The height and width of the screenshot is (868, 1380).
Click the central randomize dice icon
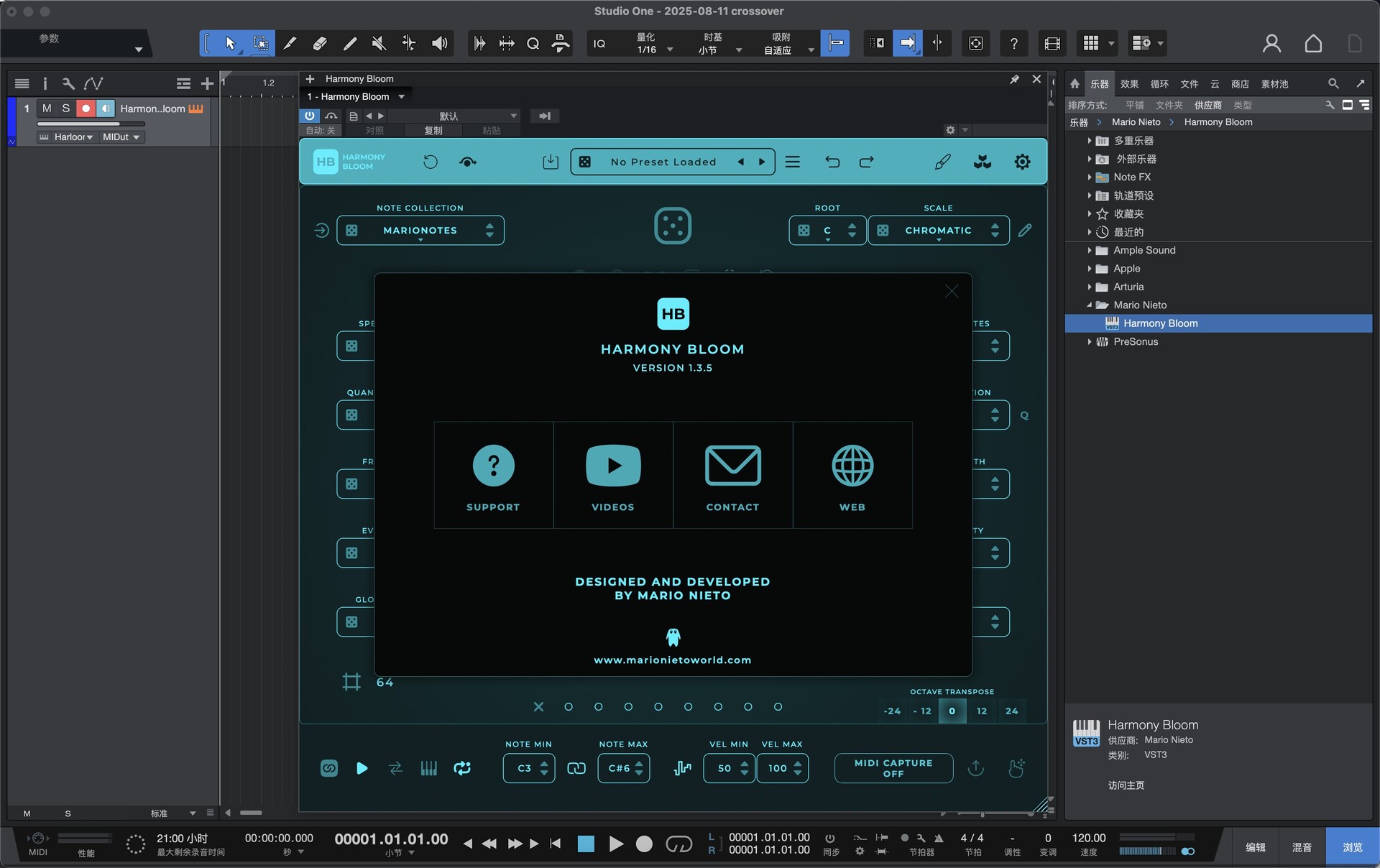tap(673, 226)
